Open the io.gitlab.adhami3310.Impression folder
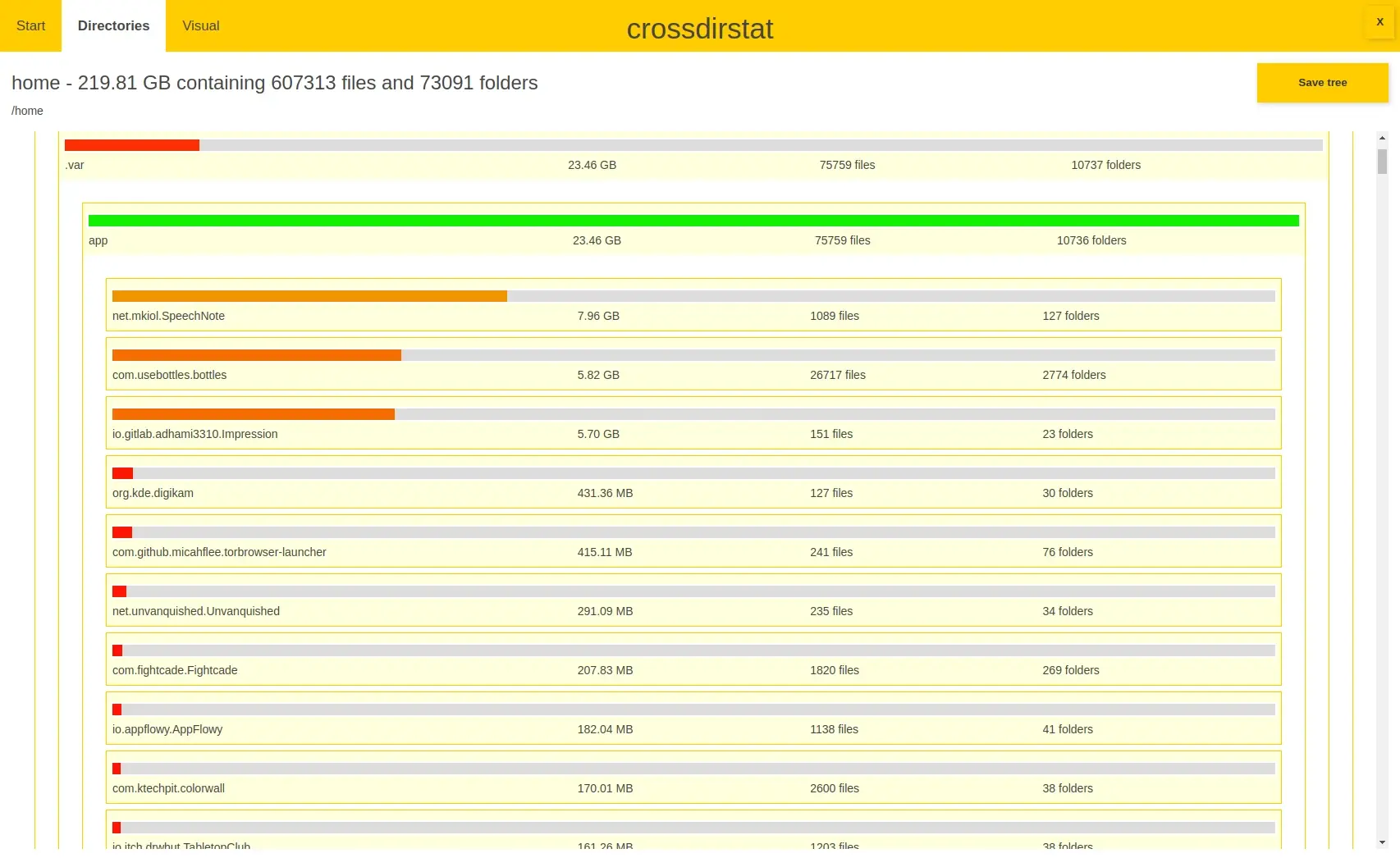Image resolution: width=1400 pixels, height=867 pixels. click(693, 423)
